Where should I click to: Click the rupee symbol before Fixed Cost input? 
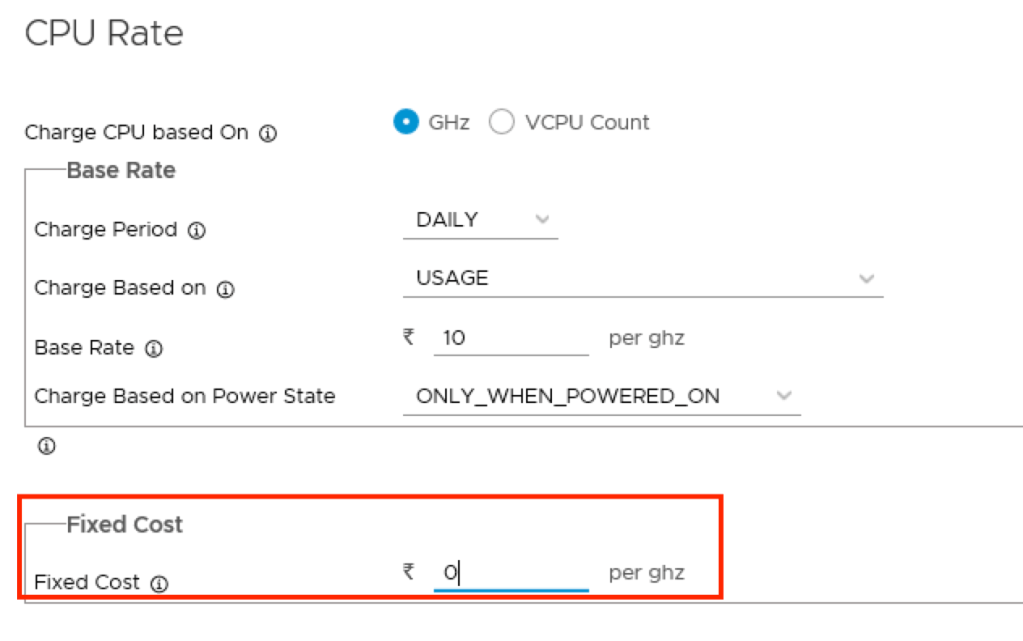coord(408,572)
